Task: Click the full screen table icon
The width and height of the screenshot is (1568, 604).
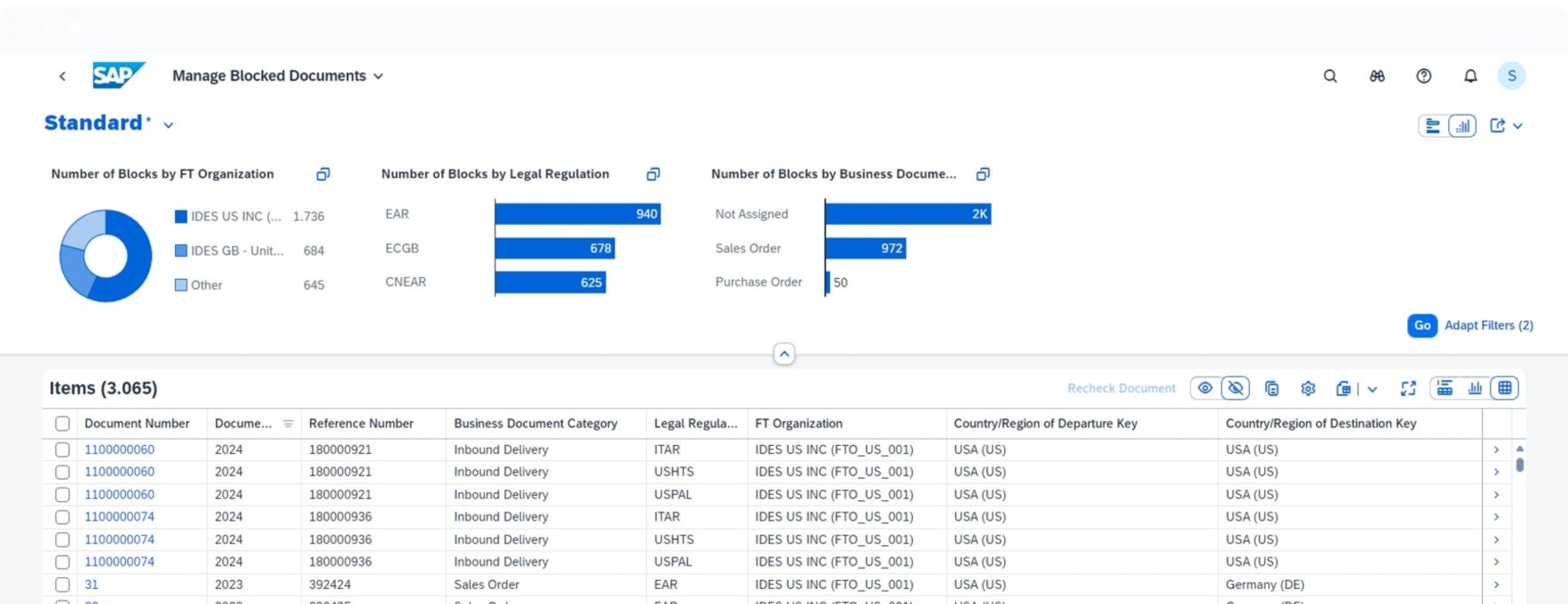Action: click(1408, 388)
